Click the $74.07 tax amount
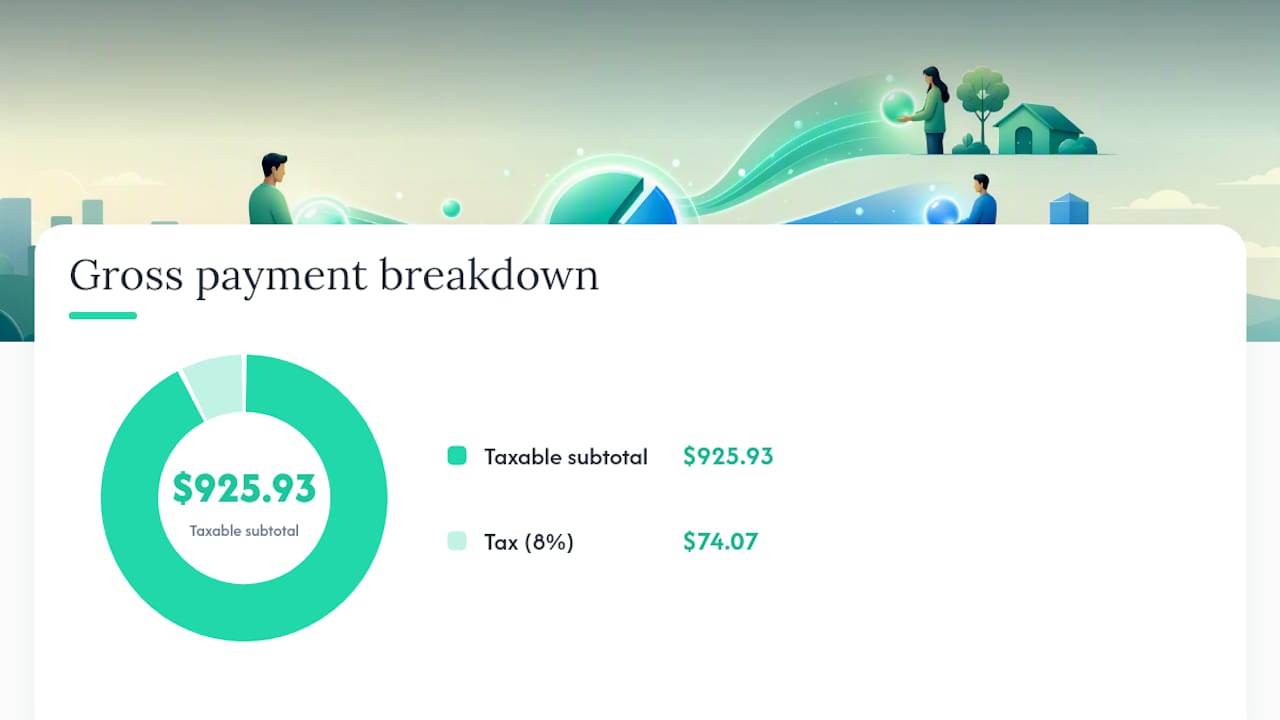The image size is (1280, 720). (x=720, y=542)
